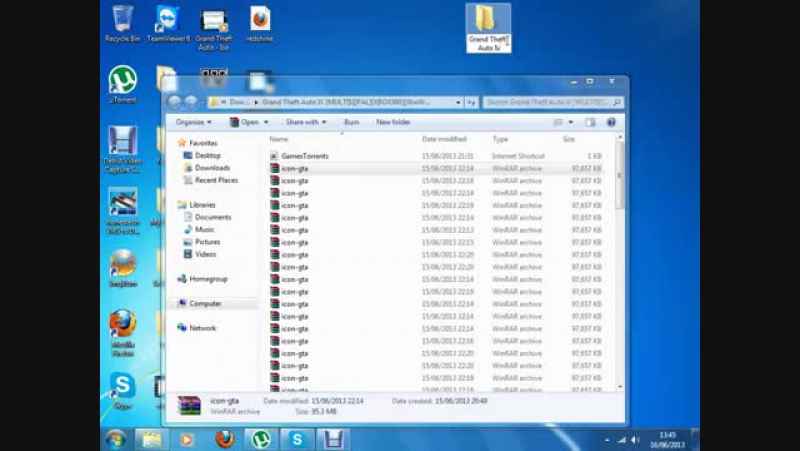Sort by the Size column header

coord(569,139)
